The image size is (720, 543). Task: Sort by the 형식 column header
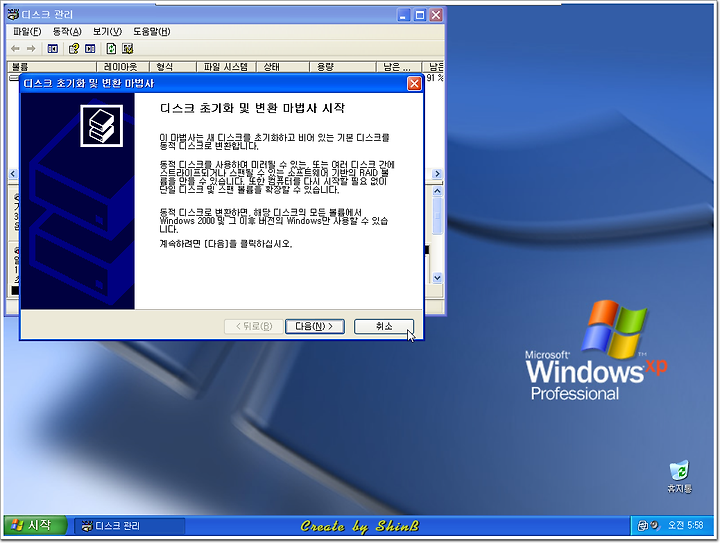(x=173, y=67)
